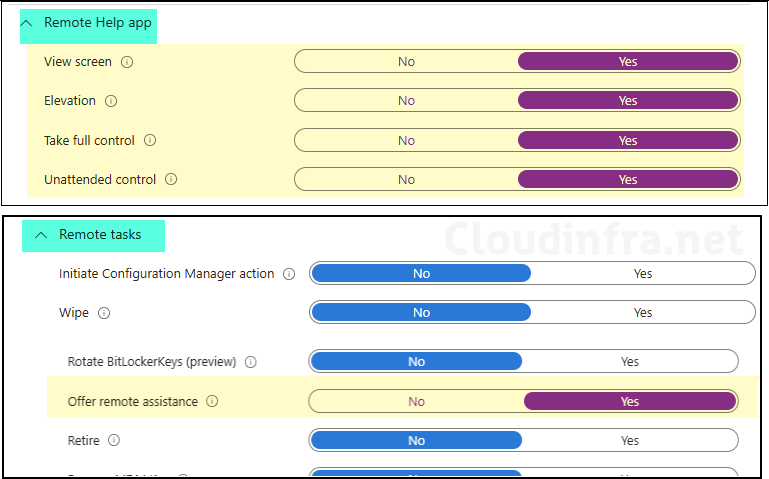Collapse the Remote Help app section chevron
The width and height of the screenshot is (769, 479).
pyautogui.click(x=27, y=23)
